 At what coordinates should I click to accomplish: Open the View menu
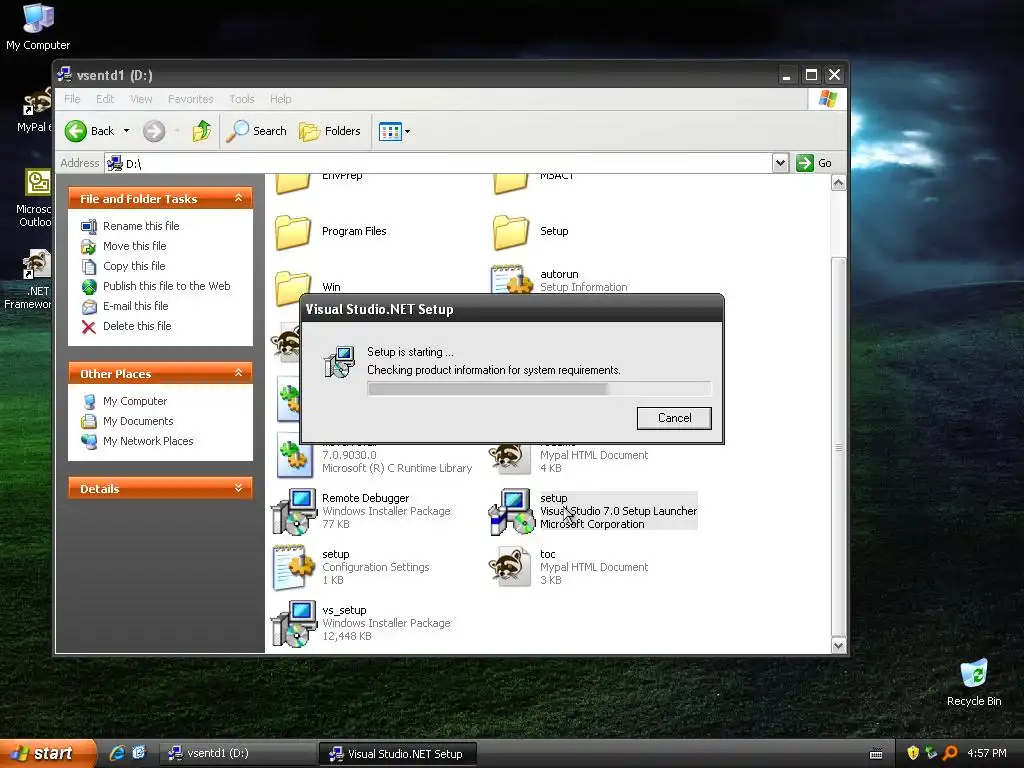141,99
